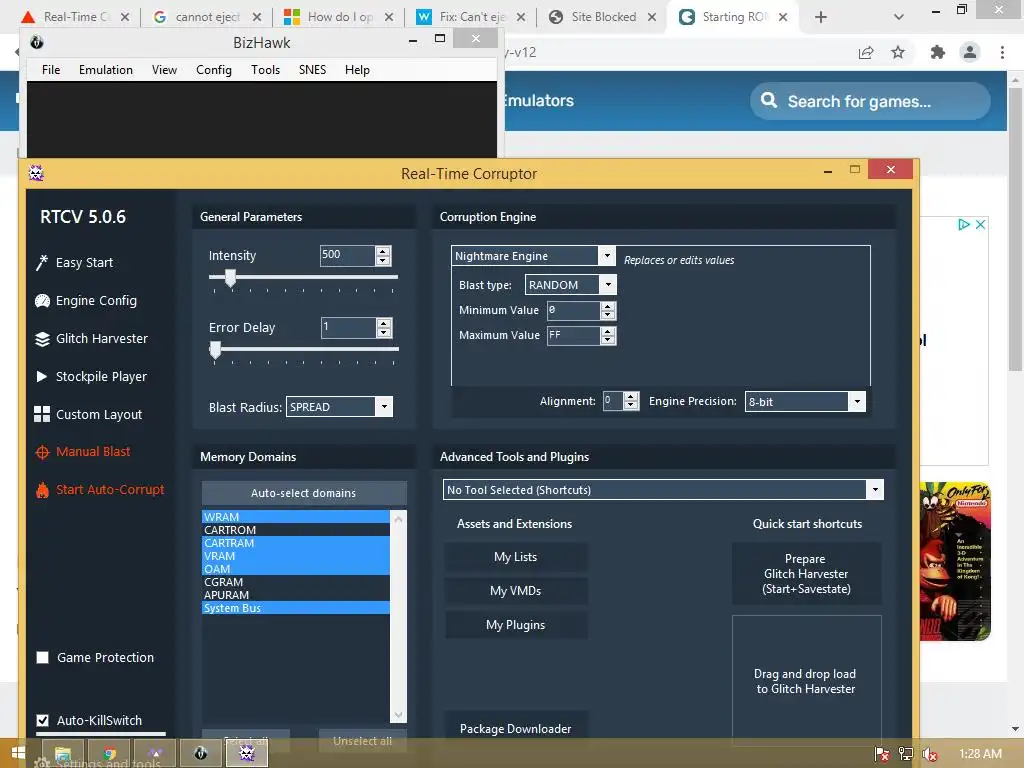Select CGRAM memory domain
This screenshot has width=1024, height=768.
296,582
